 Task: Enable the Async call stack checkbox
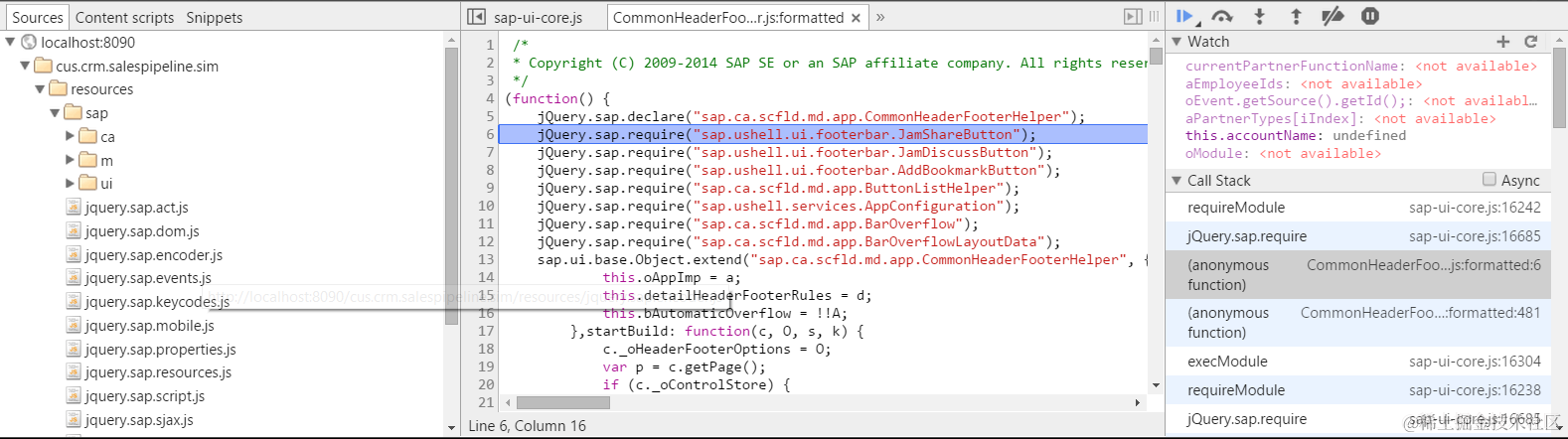tap(1489, 180)
